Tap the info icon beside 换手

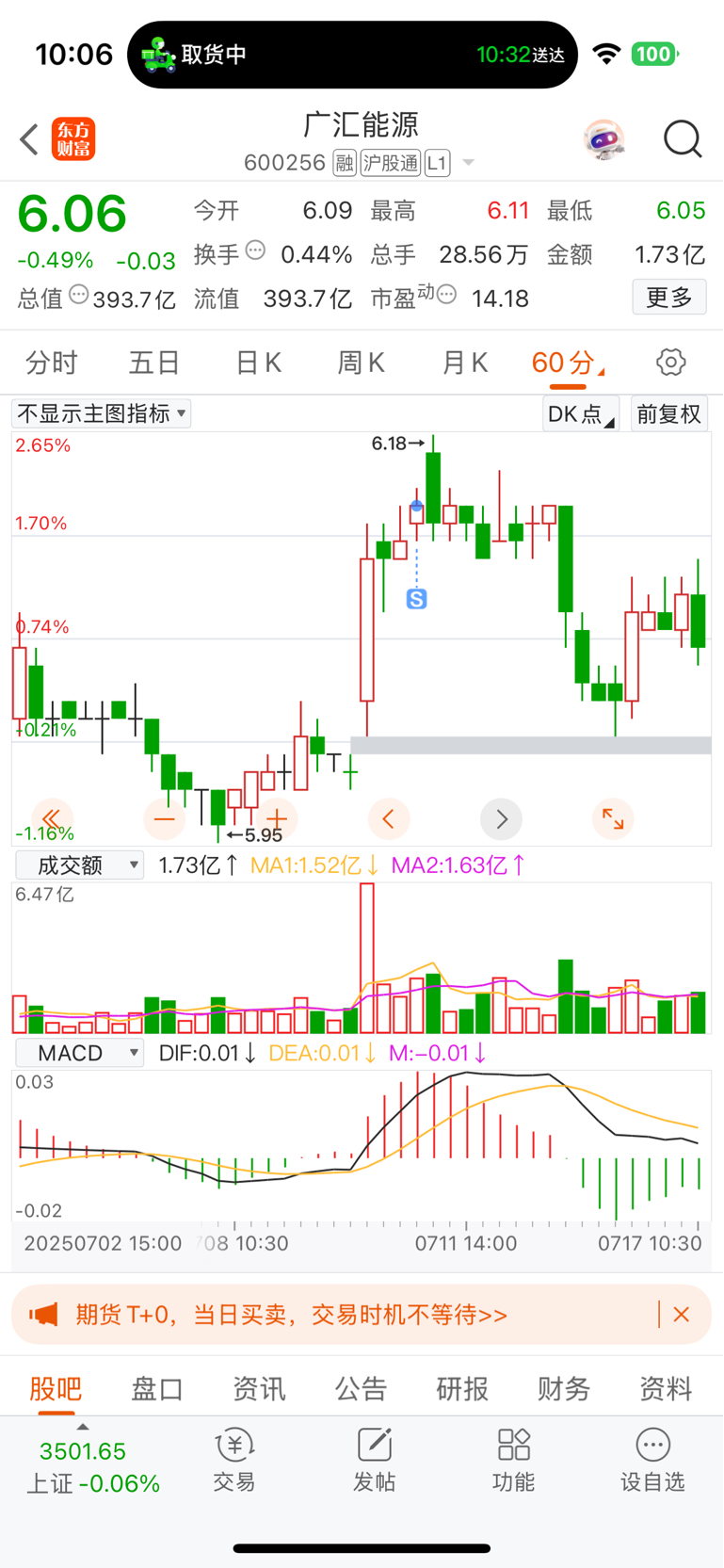click(x=255, y=251)
